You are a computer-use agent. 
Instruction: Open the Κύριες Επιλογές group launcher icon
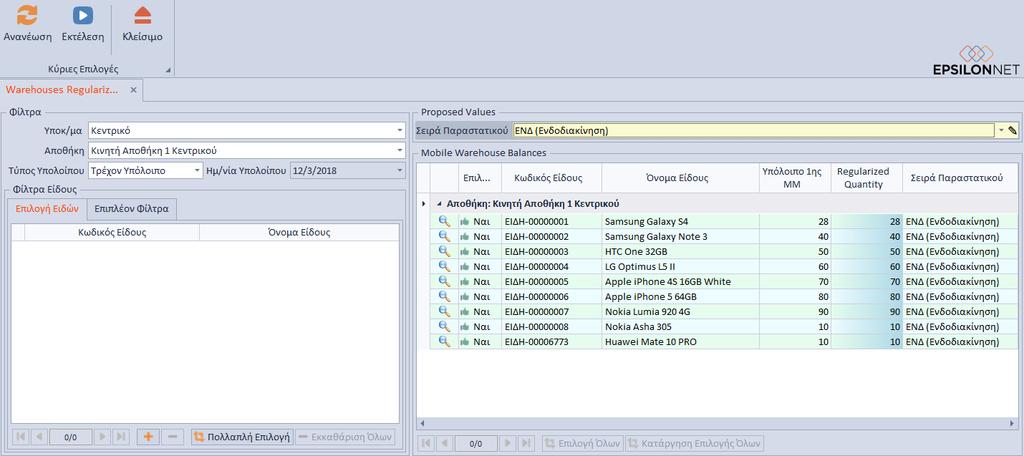click(x=168, y=70)
